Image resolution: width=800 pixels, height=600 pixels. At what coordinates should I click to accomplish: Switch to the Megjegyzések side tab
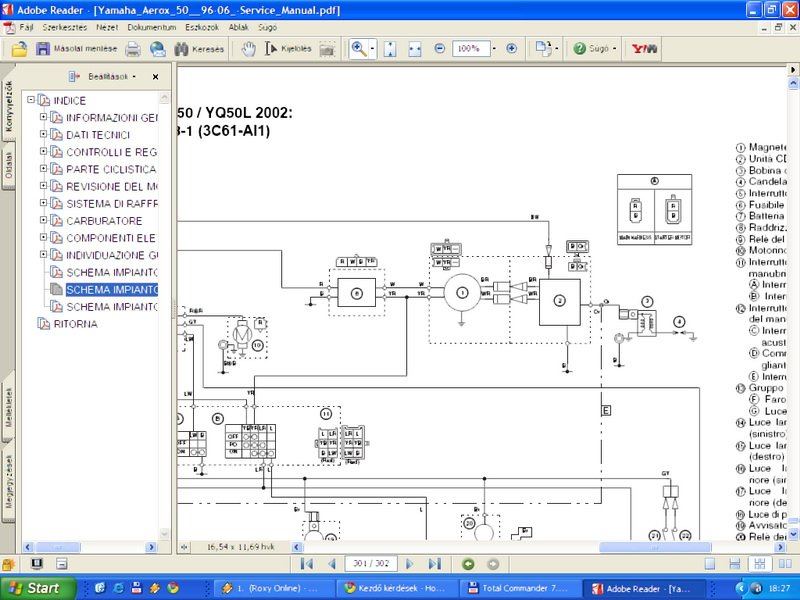tap(8, 482)
